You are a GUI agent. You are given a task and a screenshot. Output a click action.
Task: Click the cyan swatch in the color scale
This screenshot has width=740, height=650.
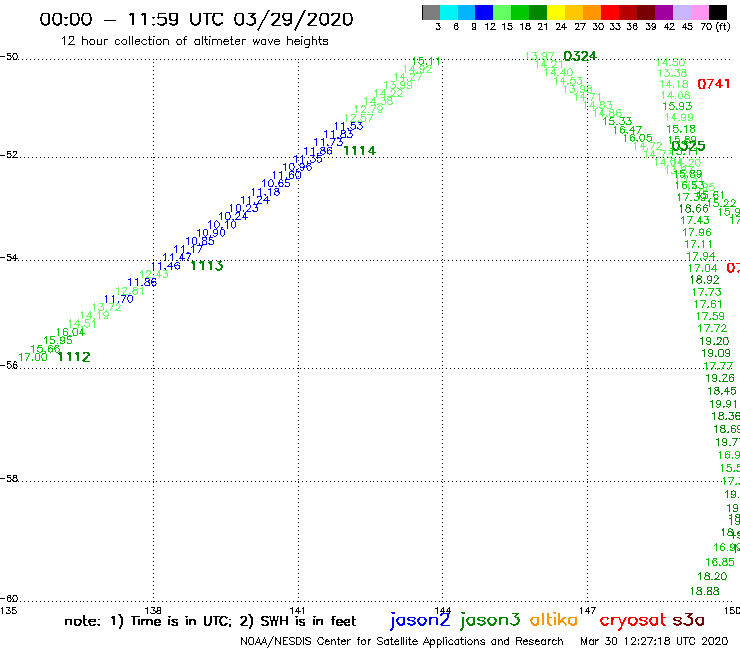click(449, 12)
